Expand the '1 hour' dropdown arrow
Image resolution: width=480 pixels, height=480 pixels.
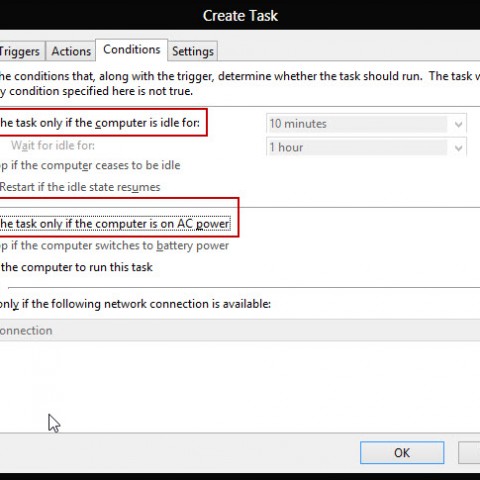tap(458, 147)
